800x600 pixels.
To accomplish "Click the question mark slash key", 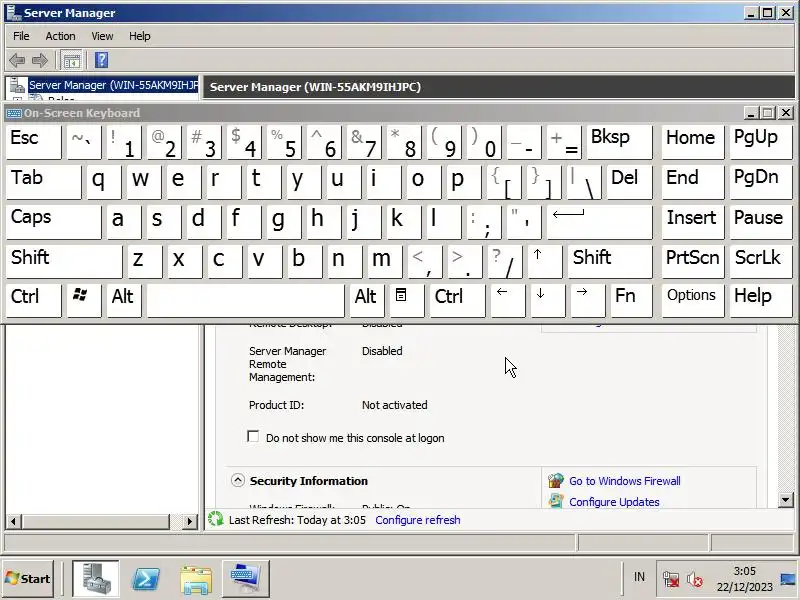I will click(505, 262).
